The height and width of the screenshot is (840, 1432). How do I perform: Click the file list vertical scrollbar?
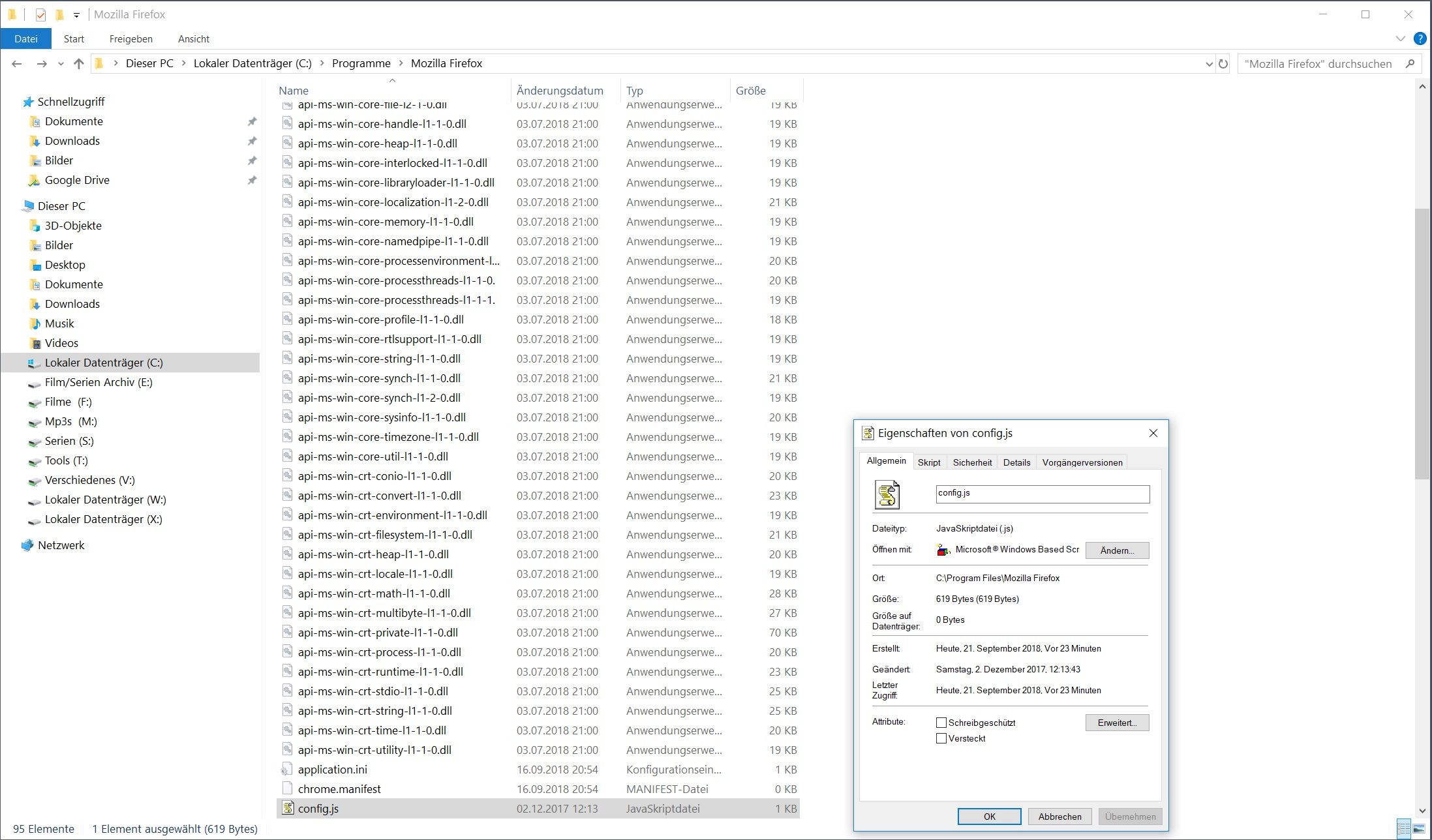tap(1422, 342)
